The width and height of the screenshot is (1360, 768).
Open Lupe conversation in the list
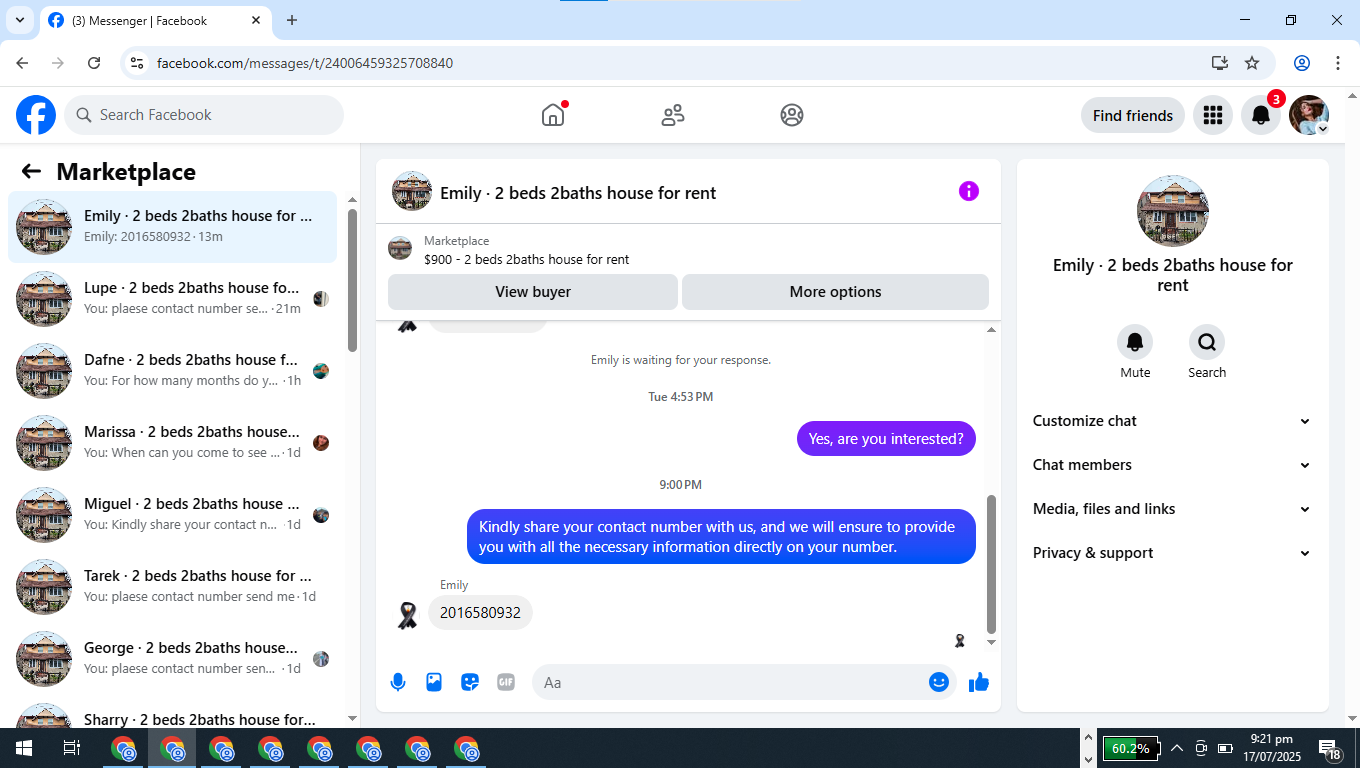coord(173,299)
